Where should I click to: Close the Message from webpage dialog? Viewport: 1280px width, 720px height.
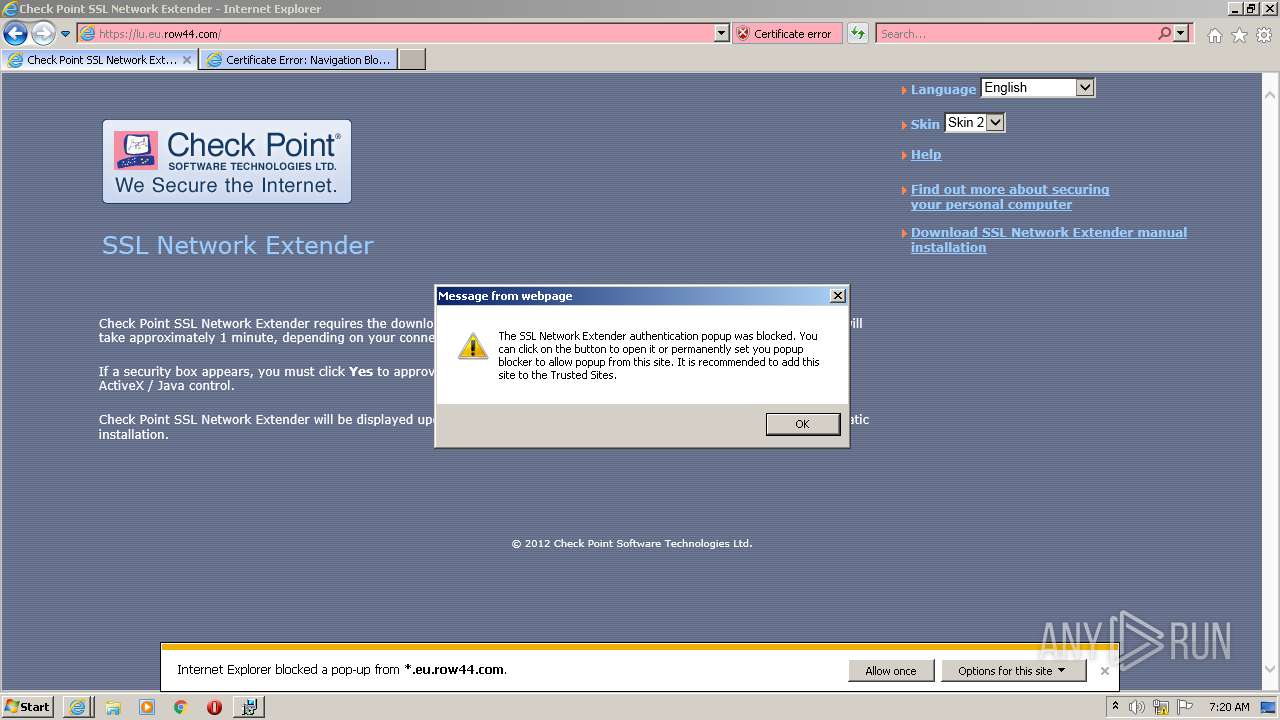pyautogui.click(x=838, y=295)
